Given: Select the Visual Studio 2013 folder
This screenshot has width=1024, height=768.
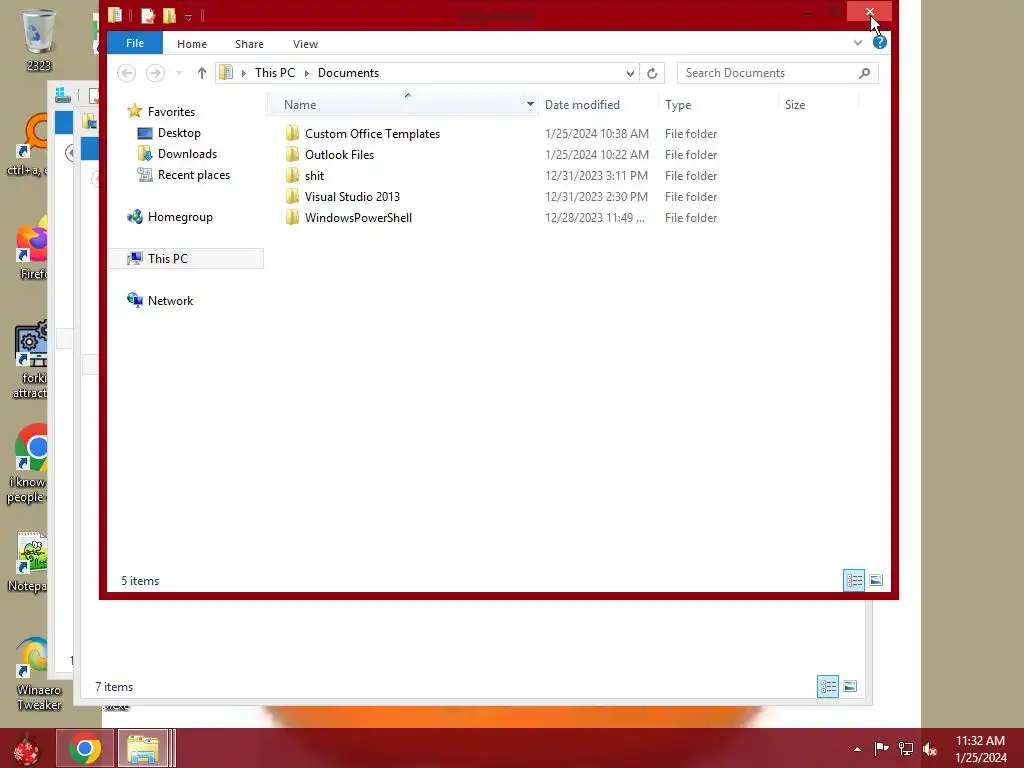Looking at the screenshot, I should 352,197.
